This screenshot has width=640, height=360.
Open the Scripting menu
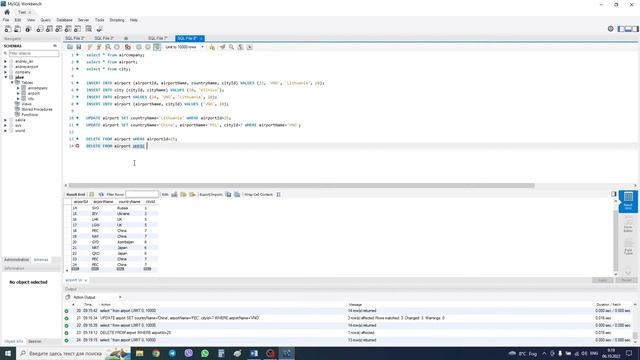[x=117, y=20]
